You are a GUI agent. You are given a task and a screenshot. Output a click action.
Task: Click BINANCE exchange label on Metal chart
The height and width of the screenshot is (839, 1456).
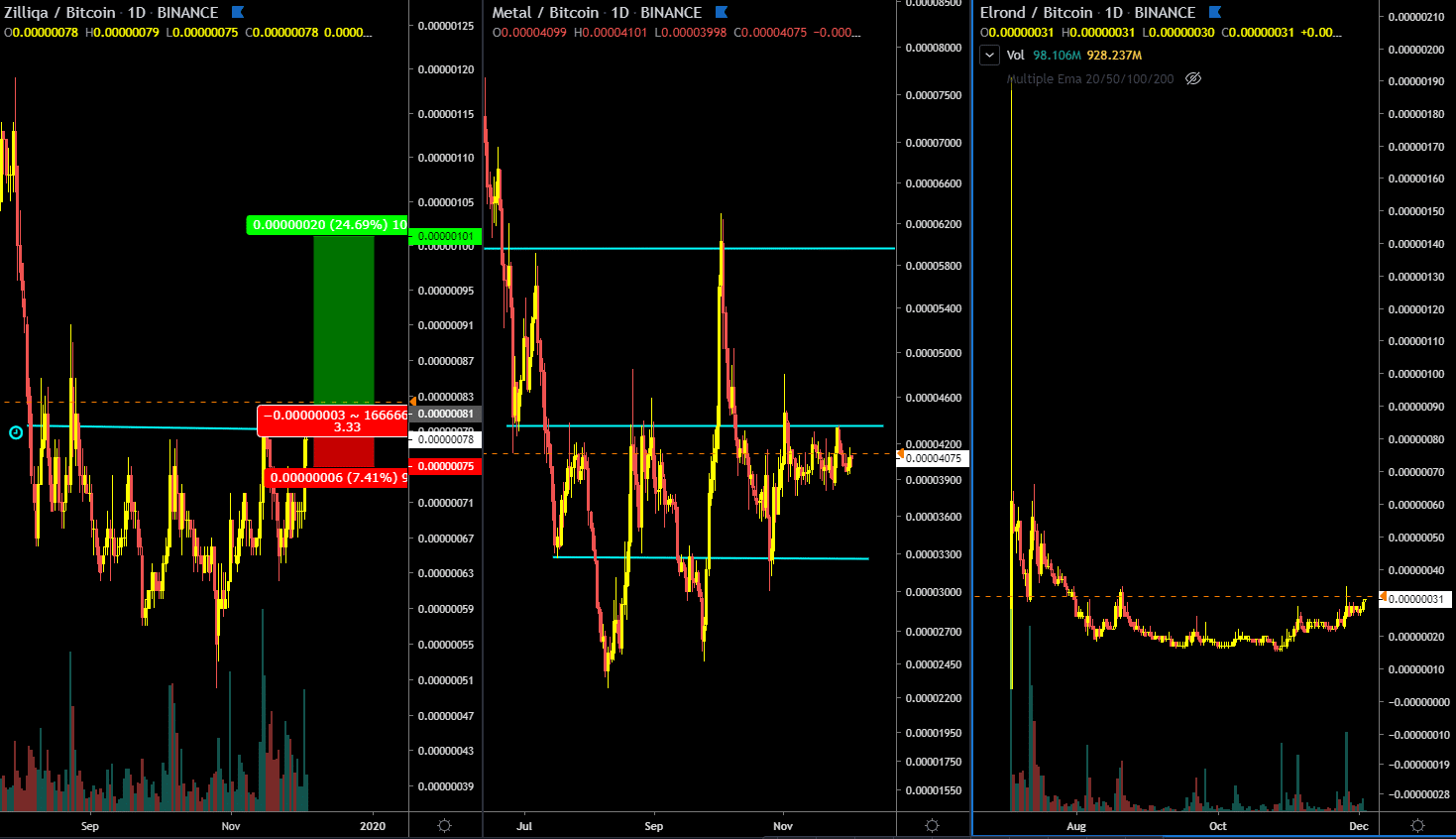coord(671,13)
